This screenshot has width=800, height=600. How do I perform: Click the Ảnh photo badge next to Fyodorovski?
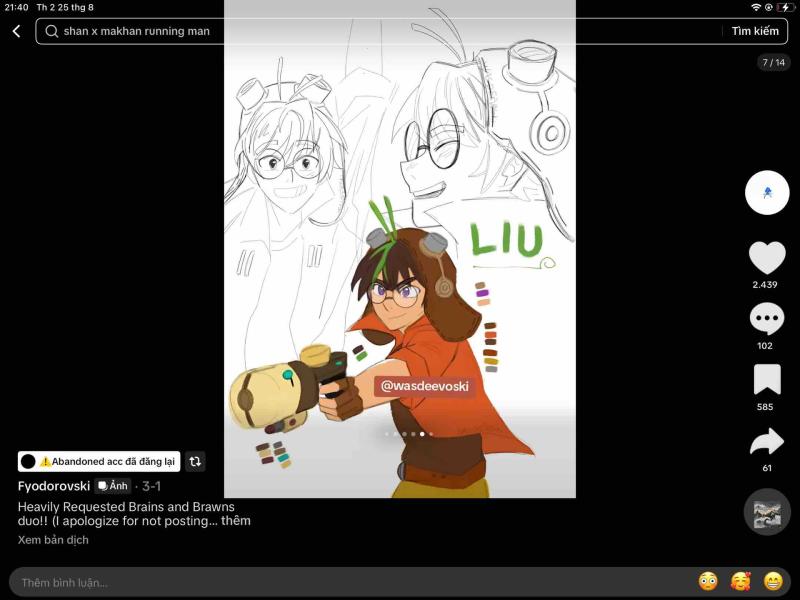(112, 486)
